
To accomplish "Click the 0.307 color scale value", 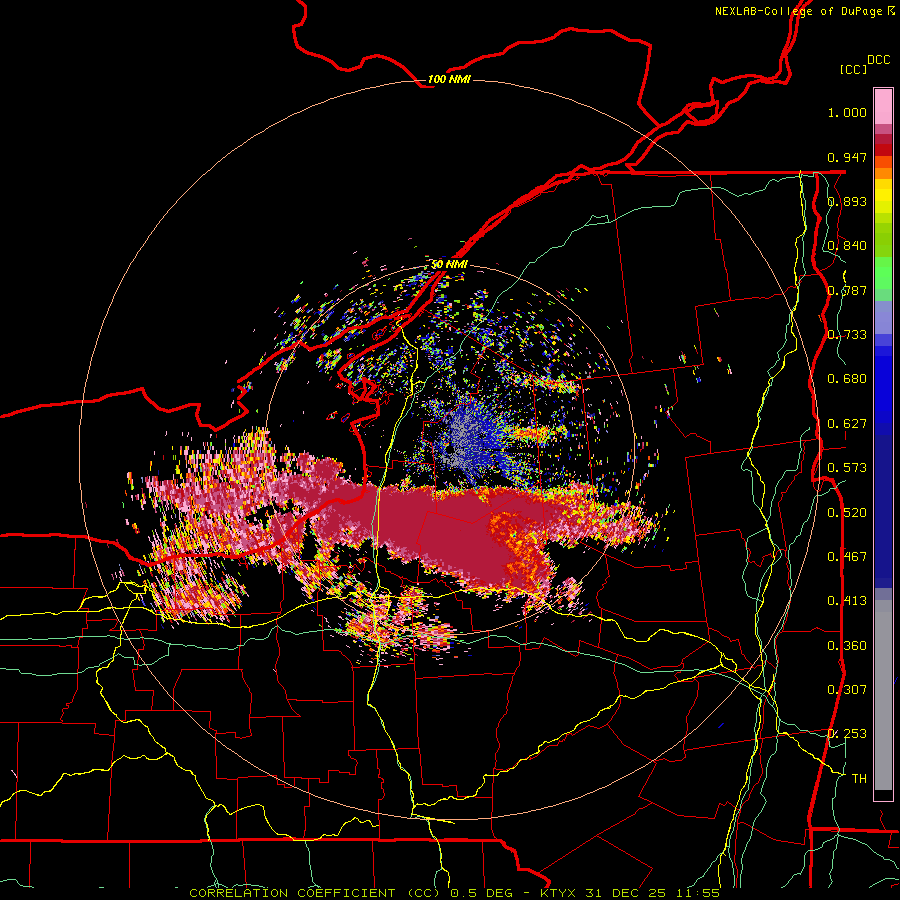I will click(847, 690).
